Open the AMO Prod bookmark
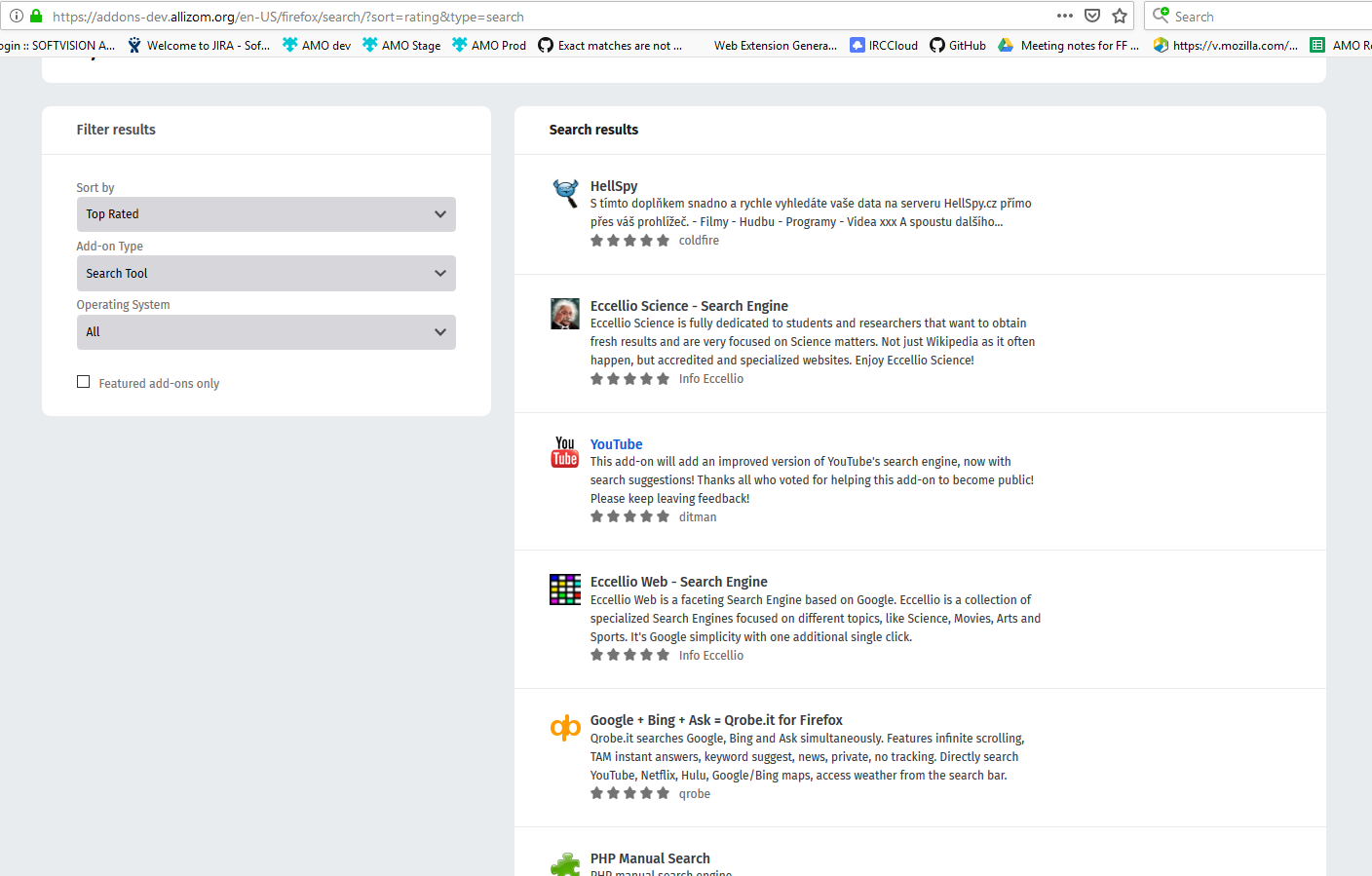This screenshot has height=876, width=1372. coord(489,45)
